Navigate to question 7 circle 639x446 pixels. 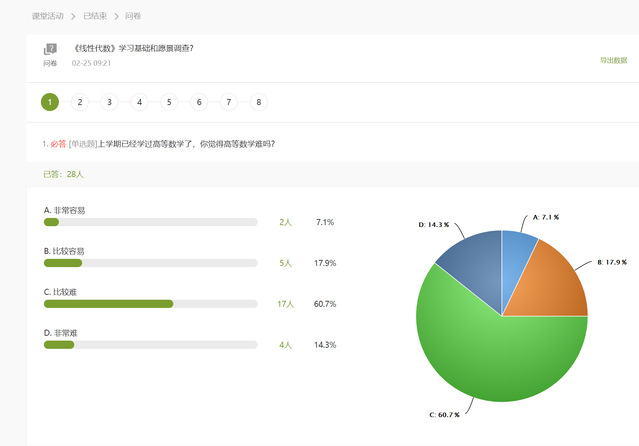pyautogui.click(x=229, y=102)
